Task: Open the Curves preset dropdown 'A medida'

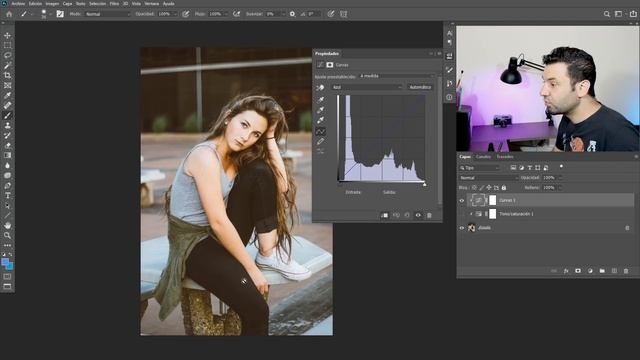Action: [x=396, y=76]
